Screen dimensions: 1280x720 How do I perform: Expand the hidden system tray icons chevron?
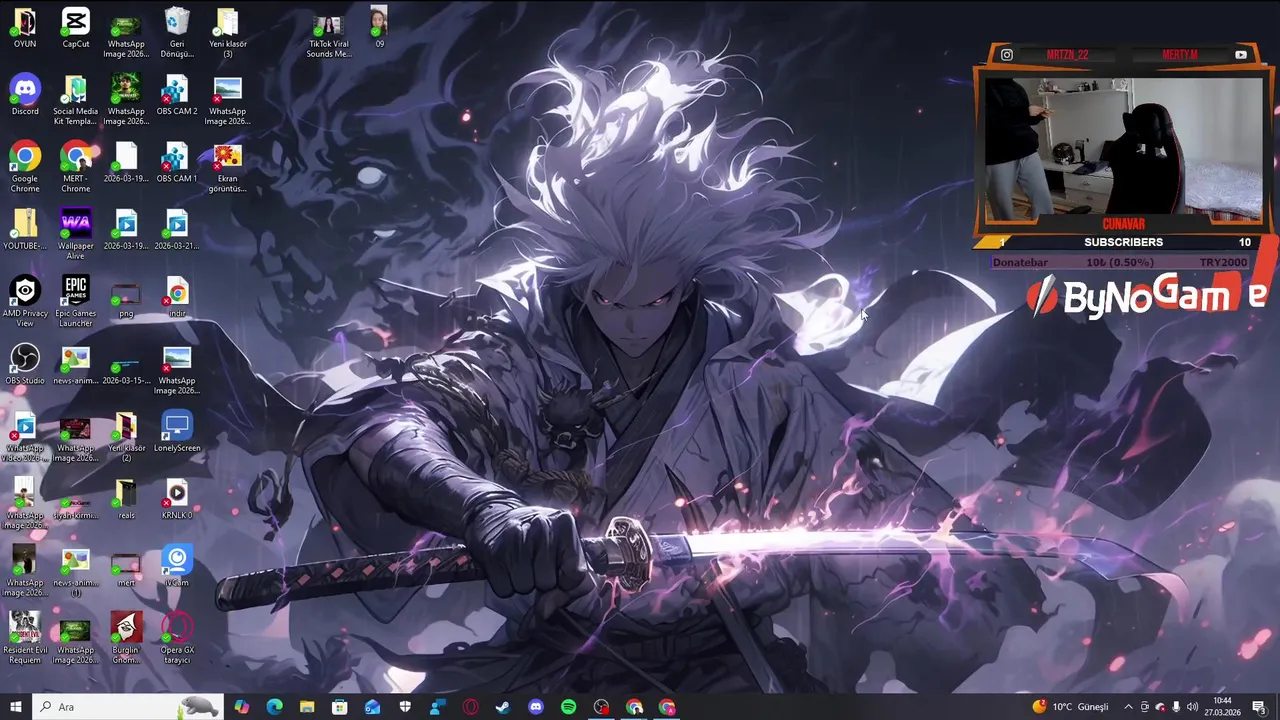coord(1128,707)
